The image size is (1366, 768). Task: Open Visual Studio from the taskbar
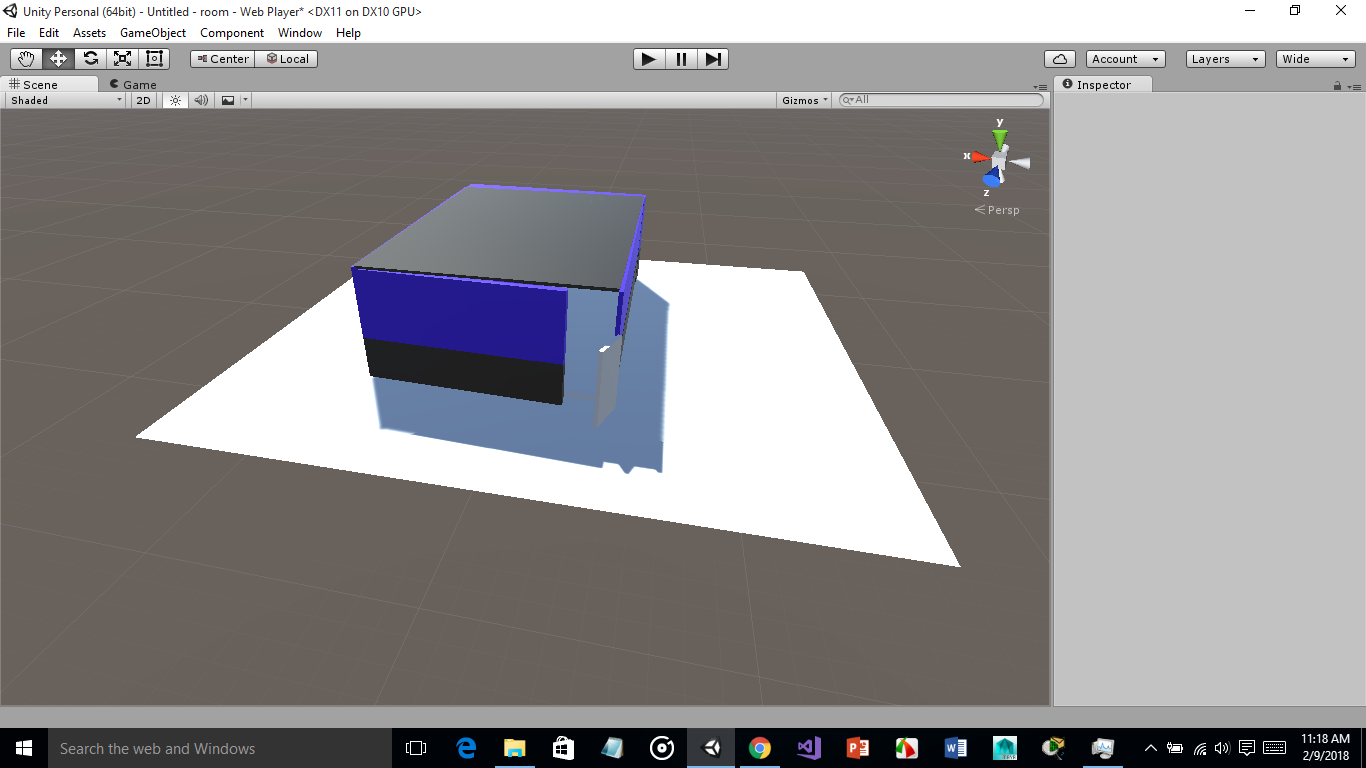coord(808,748)
